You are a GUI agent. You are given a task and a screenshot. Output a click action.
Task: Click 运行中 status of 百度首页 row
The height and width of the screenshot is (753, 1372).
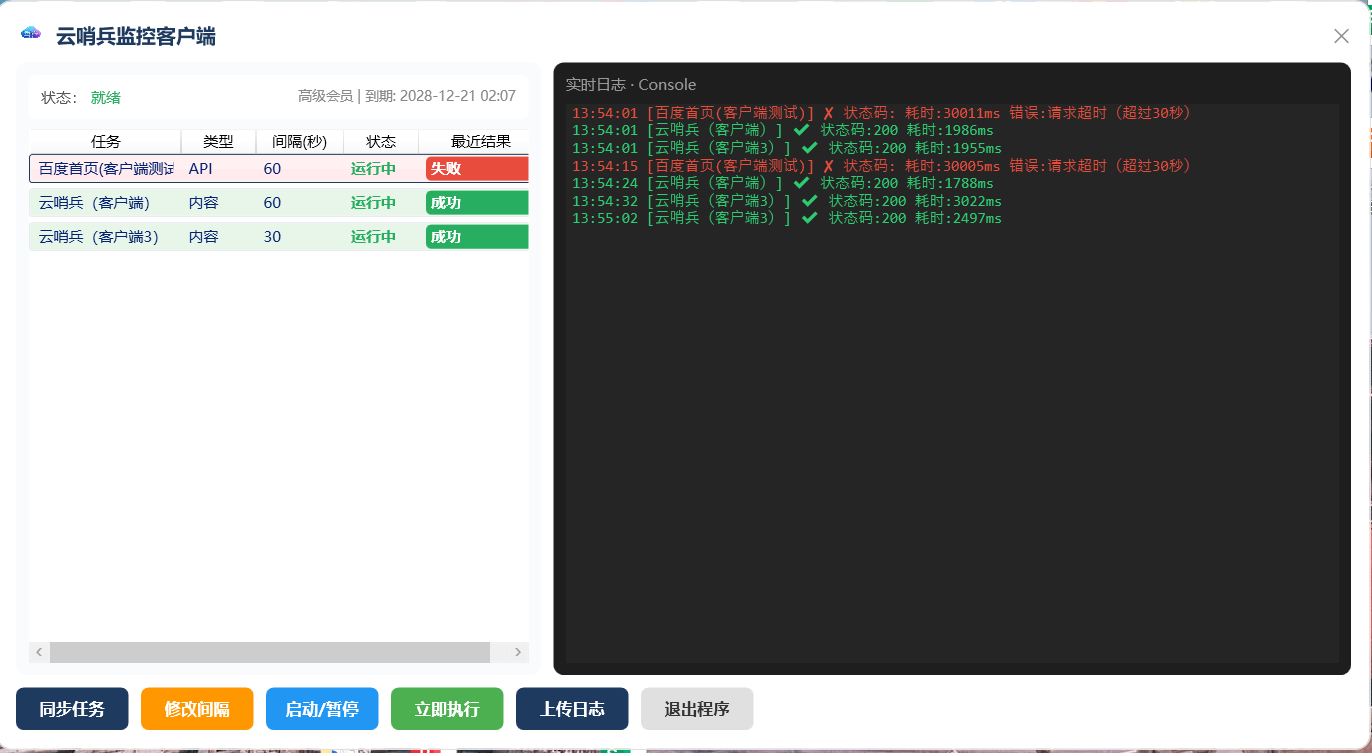(373, 169)
